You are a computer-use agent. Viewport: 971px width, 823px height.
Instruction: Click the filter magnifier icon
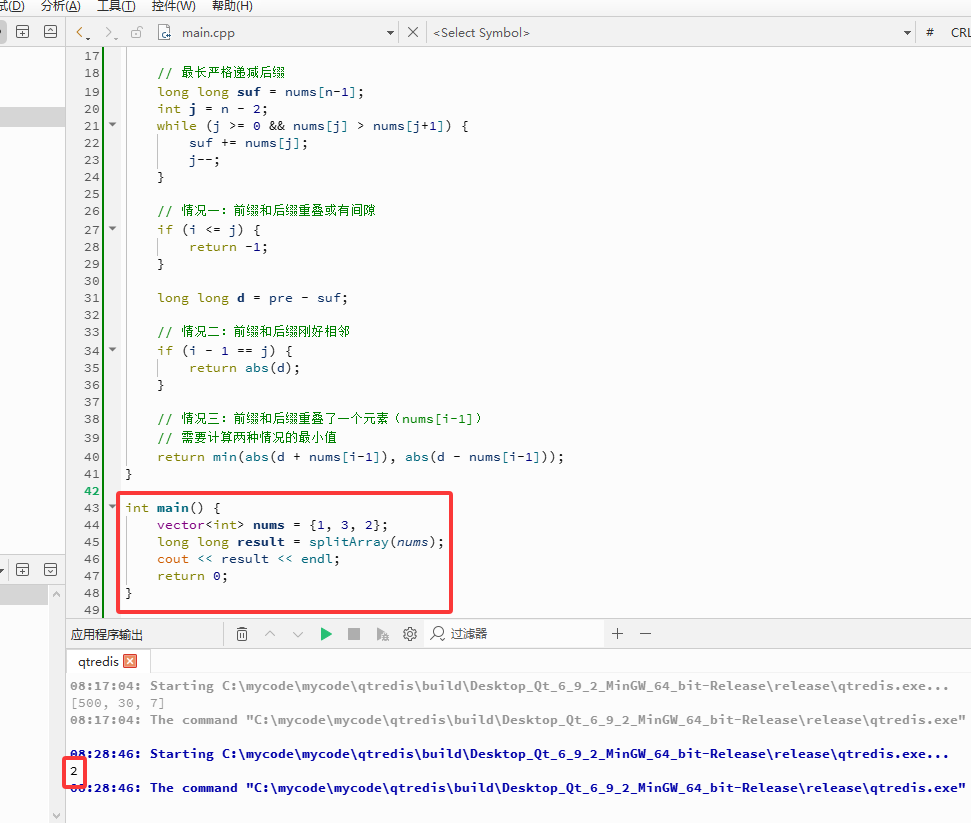tap(438, 634)
